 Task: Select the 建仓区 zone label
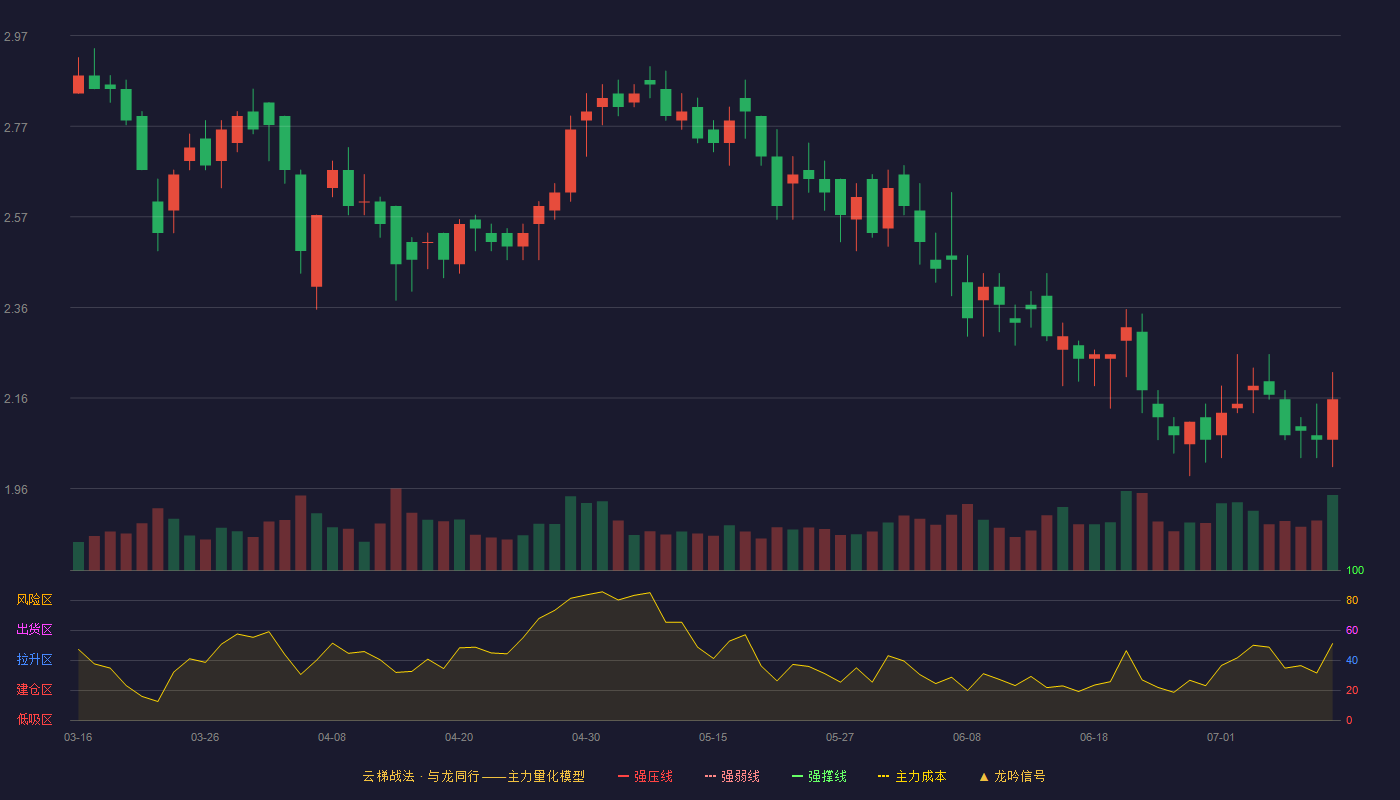34,690
